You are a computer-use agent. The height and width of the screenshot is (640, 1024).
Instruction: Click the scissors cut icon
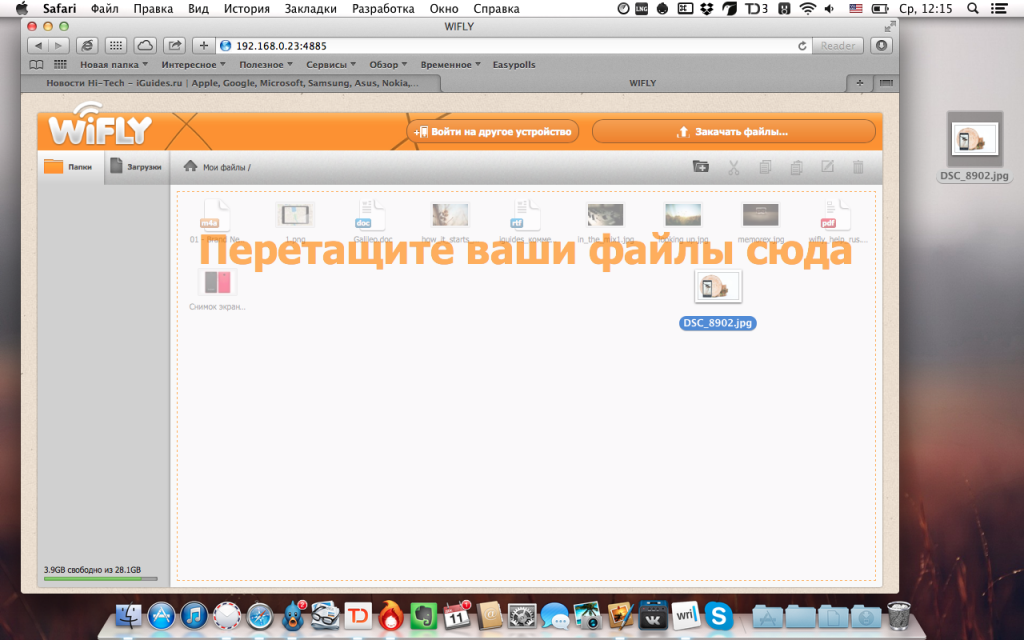click(x=733, y=167)
